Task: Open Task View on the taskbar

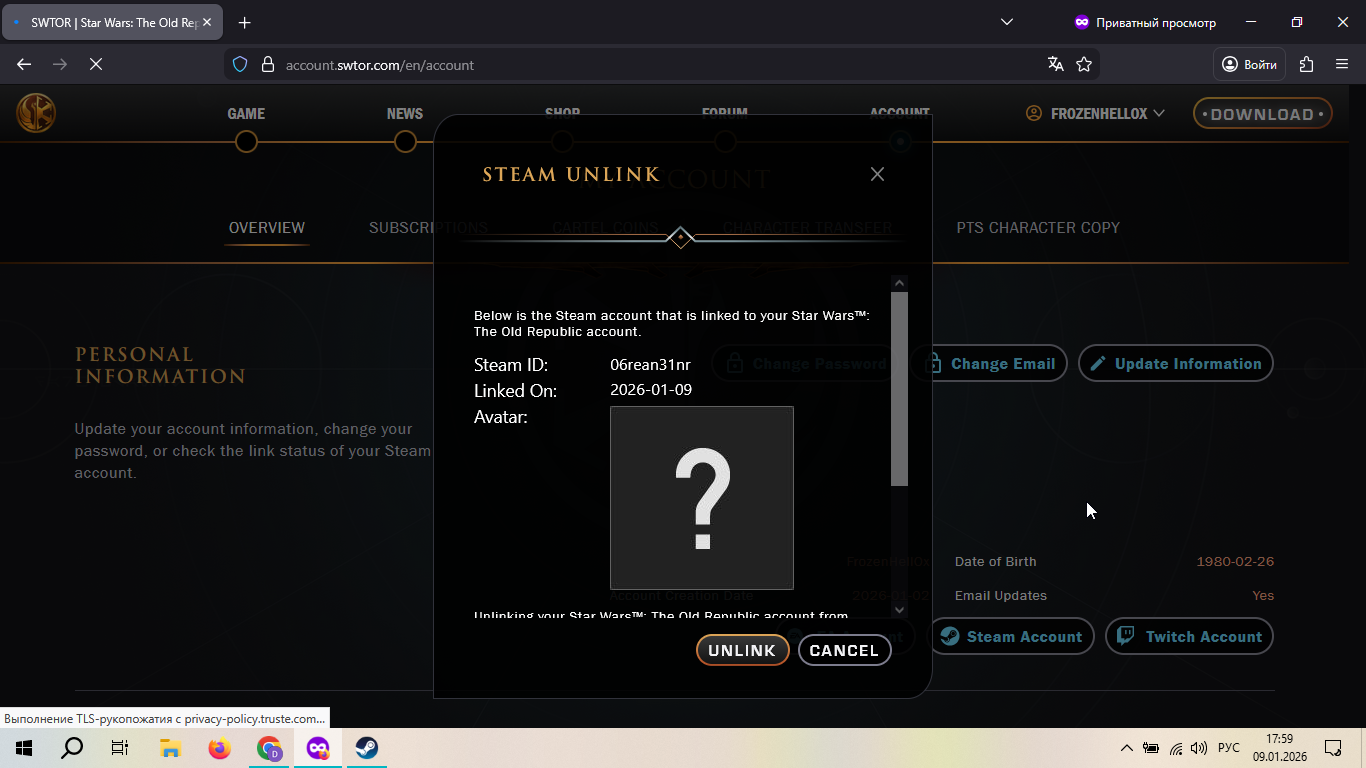Action: pos(120,748)
